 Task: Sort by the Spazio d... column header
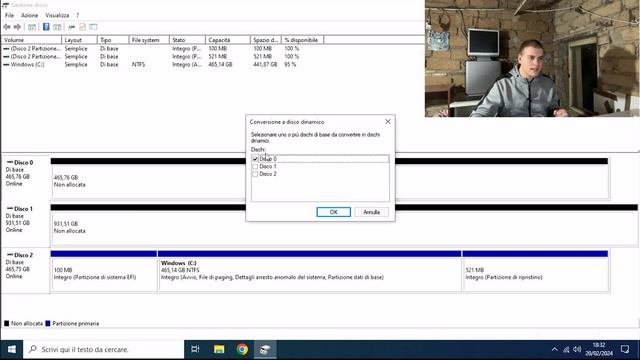[266, 40]
